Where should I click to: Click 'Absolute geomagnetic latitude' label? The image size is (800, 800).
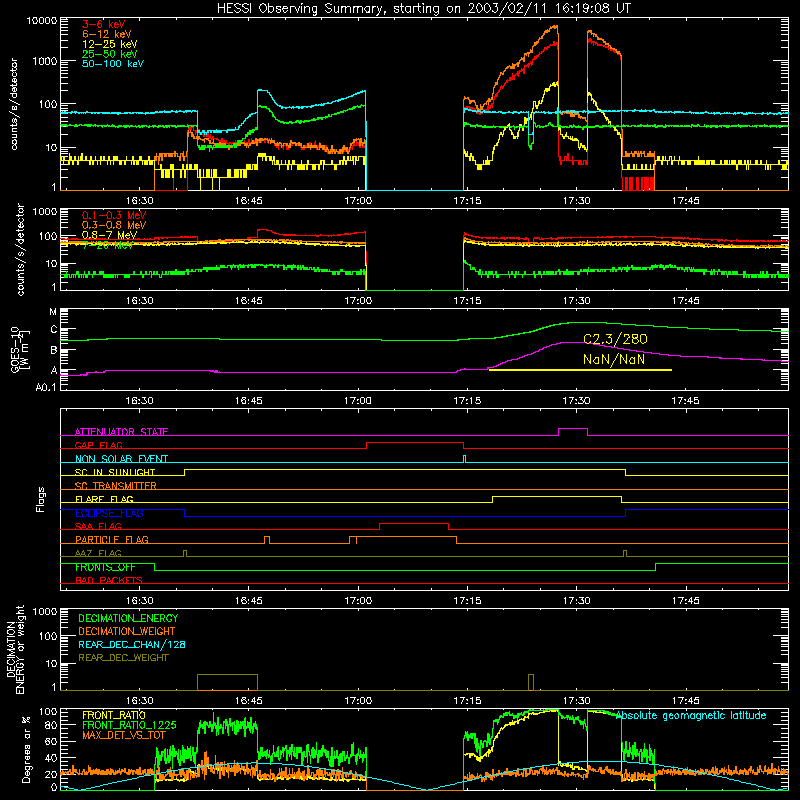pos(691,715)
